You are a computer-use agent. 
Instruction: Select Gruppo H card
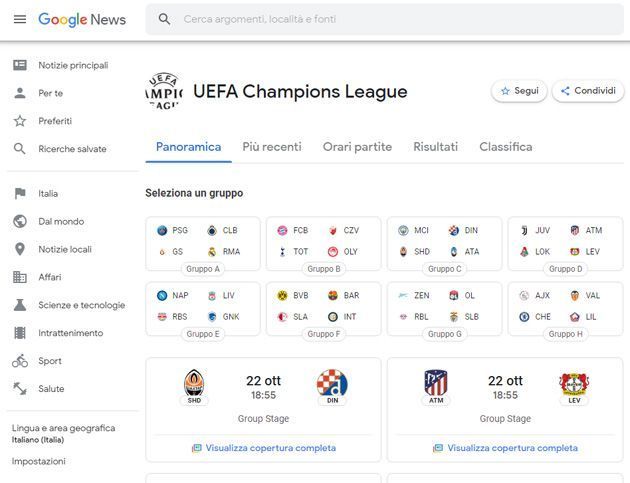click(565, 308)
